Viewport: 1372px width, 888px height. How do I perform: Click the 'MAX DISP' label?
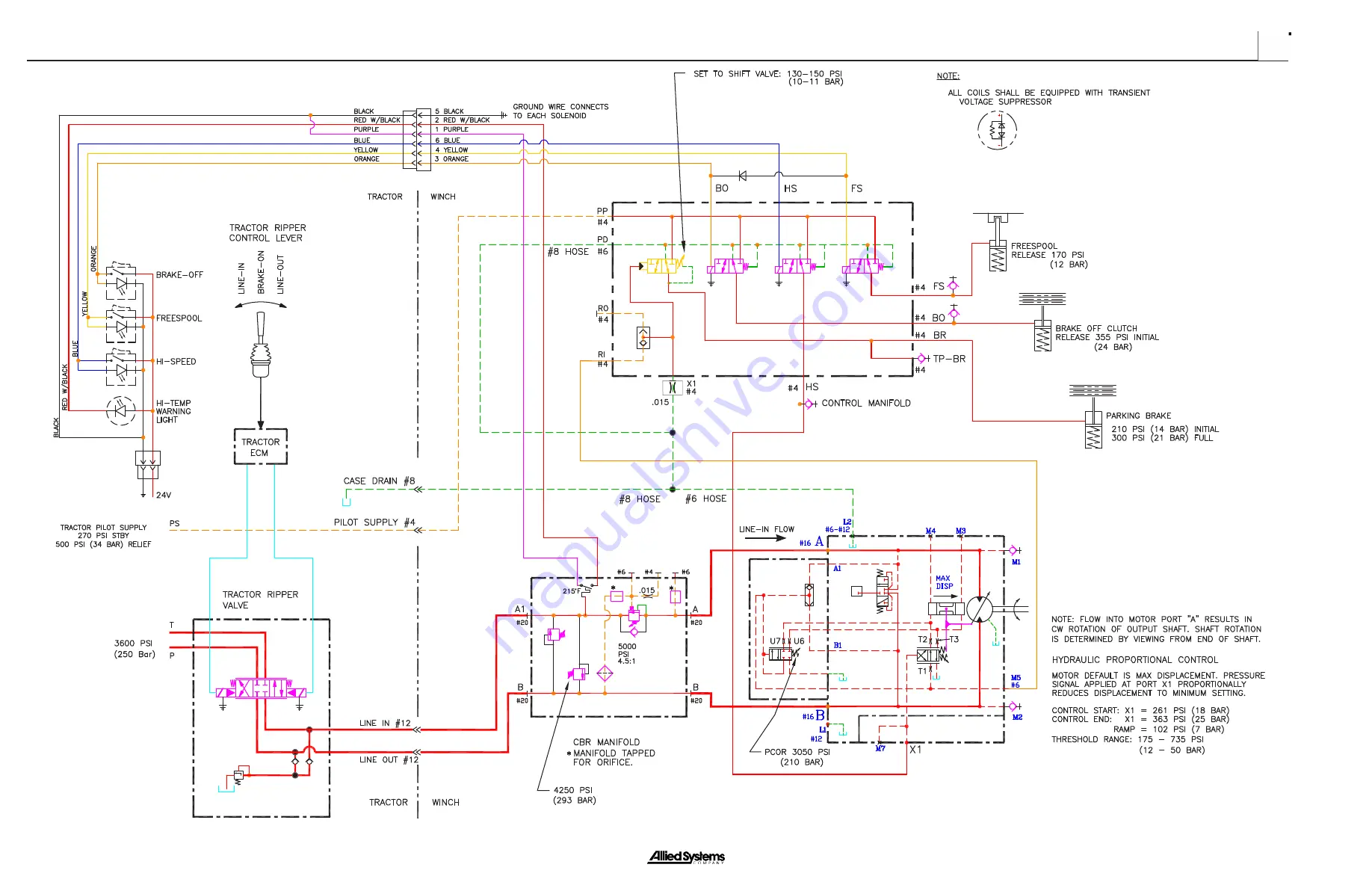[944, 582]
